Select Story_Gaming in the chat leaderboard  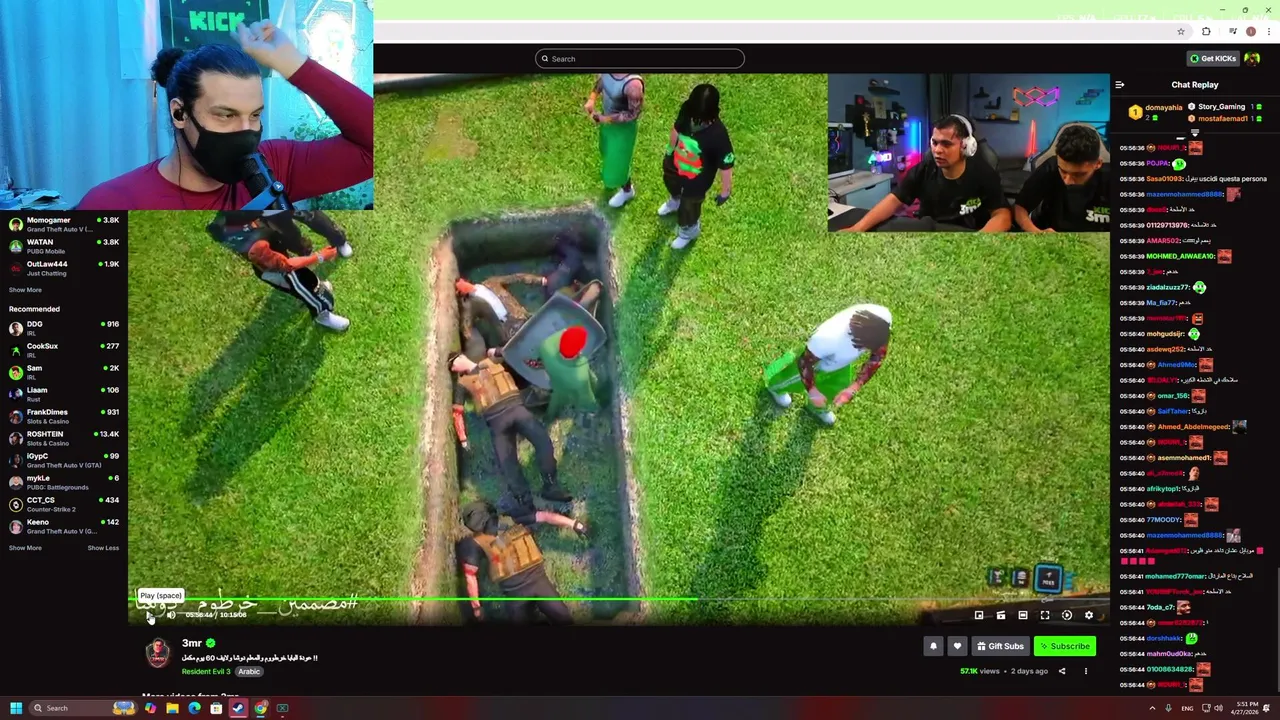(x=1221, y=107)
